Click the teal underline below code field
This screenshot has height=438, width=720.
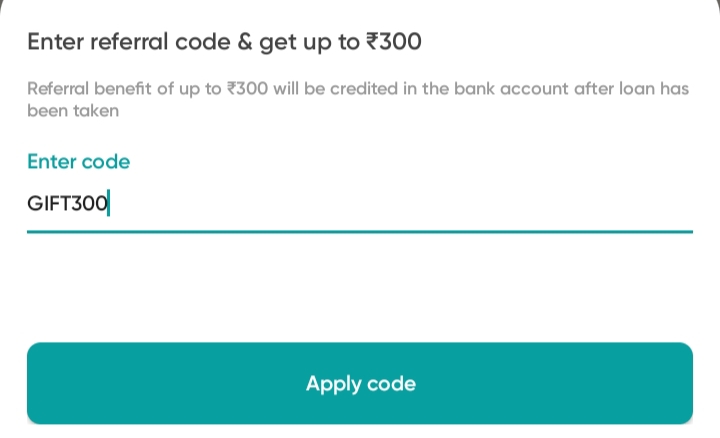360,232
